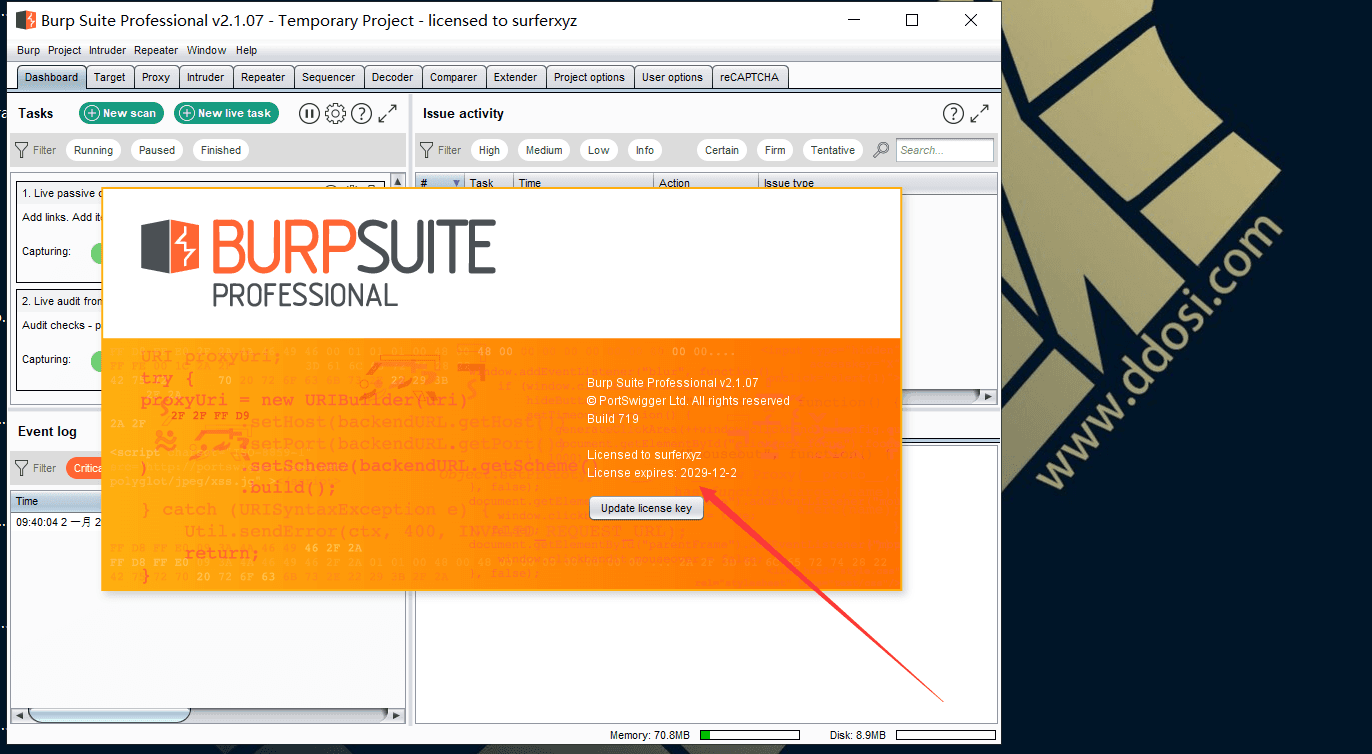Switch to the Sequencer tab

click(329, 77)
